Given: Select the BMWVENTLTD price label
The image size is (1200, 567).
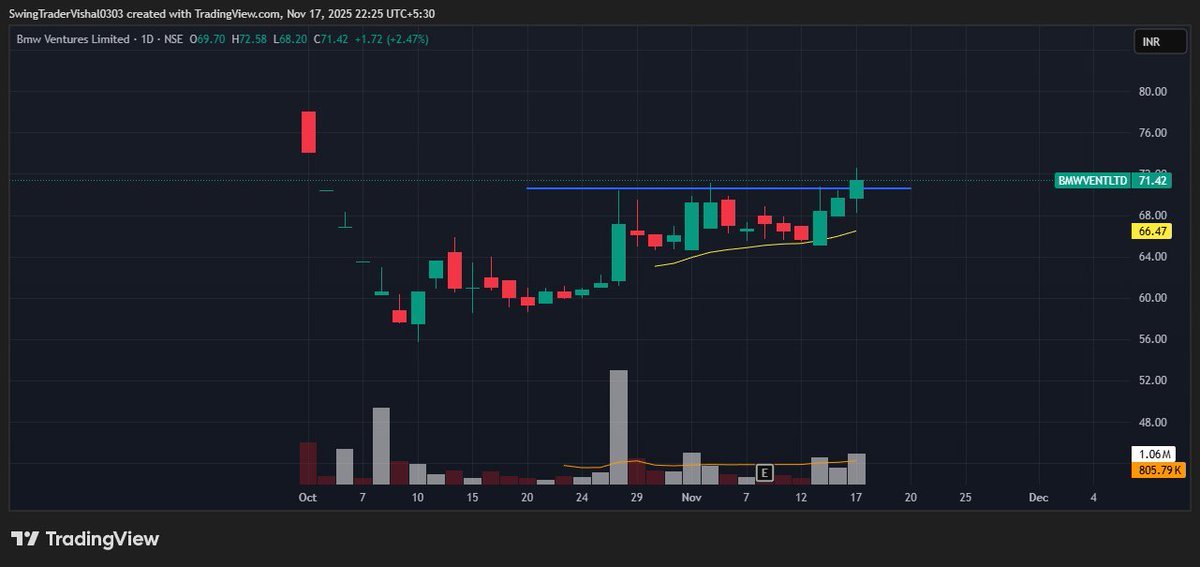Looking at the screenshot, I should (1095, 180).
